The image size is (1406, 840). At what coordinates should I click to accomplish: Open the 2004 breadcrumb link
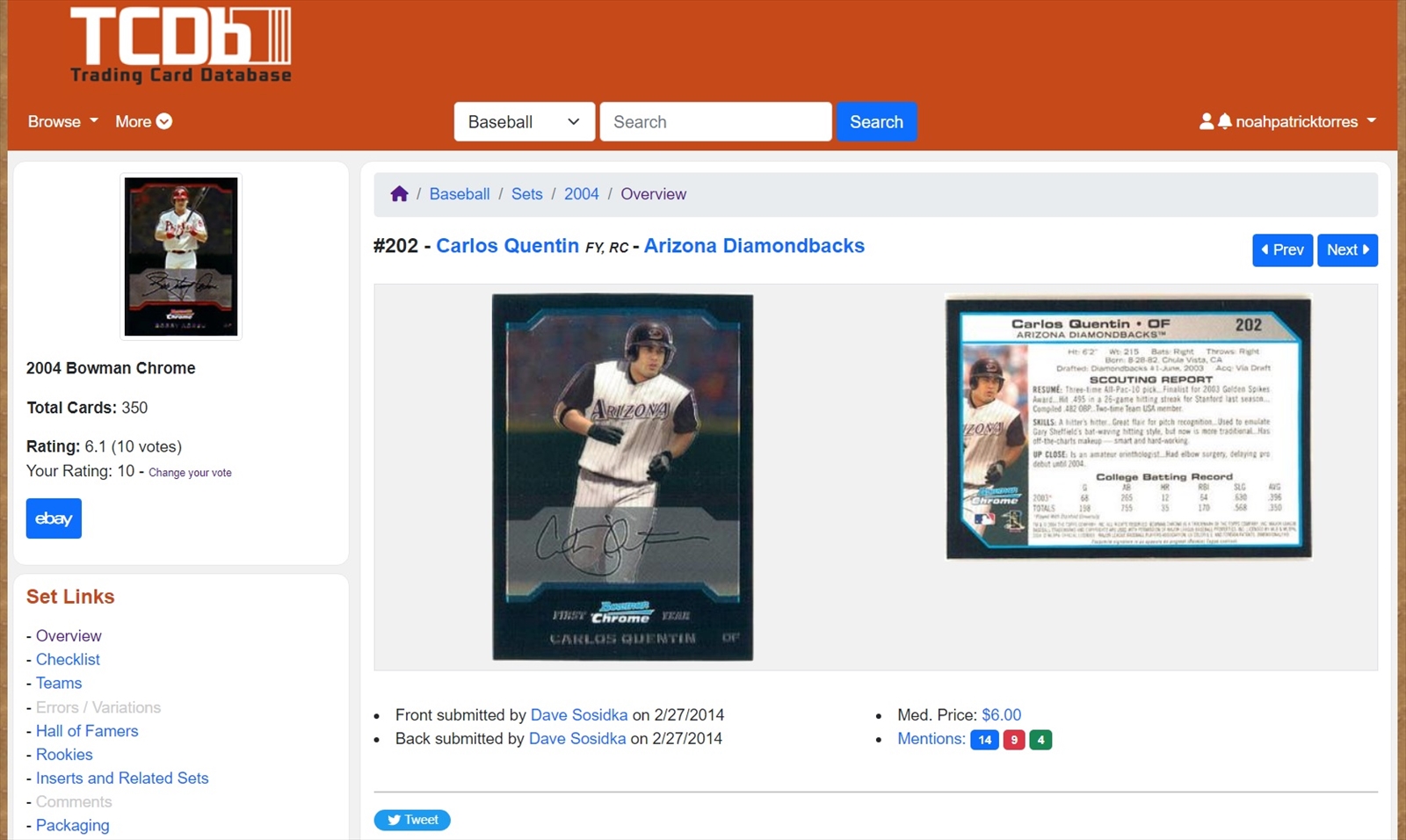pyautogui.click(x=582, y=193)
